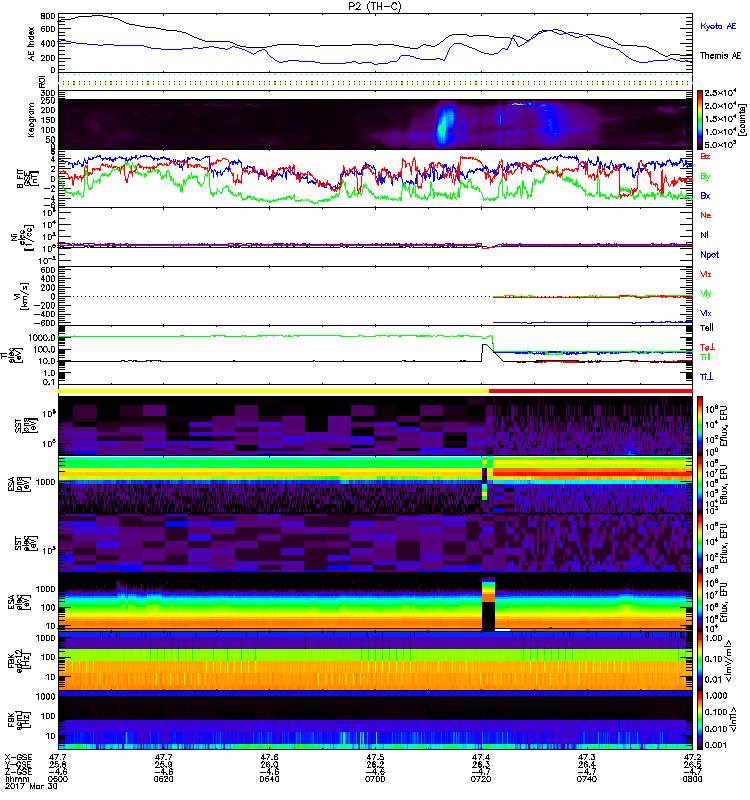
Task: Select the blue Npot legend label
Action: tap(709, 255)
